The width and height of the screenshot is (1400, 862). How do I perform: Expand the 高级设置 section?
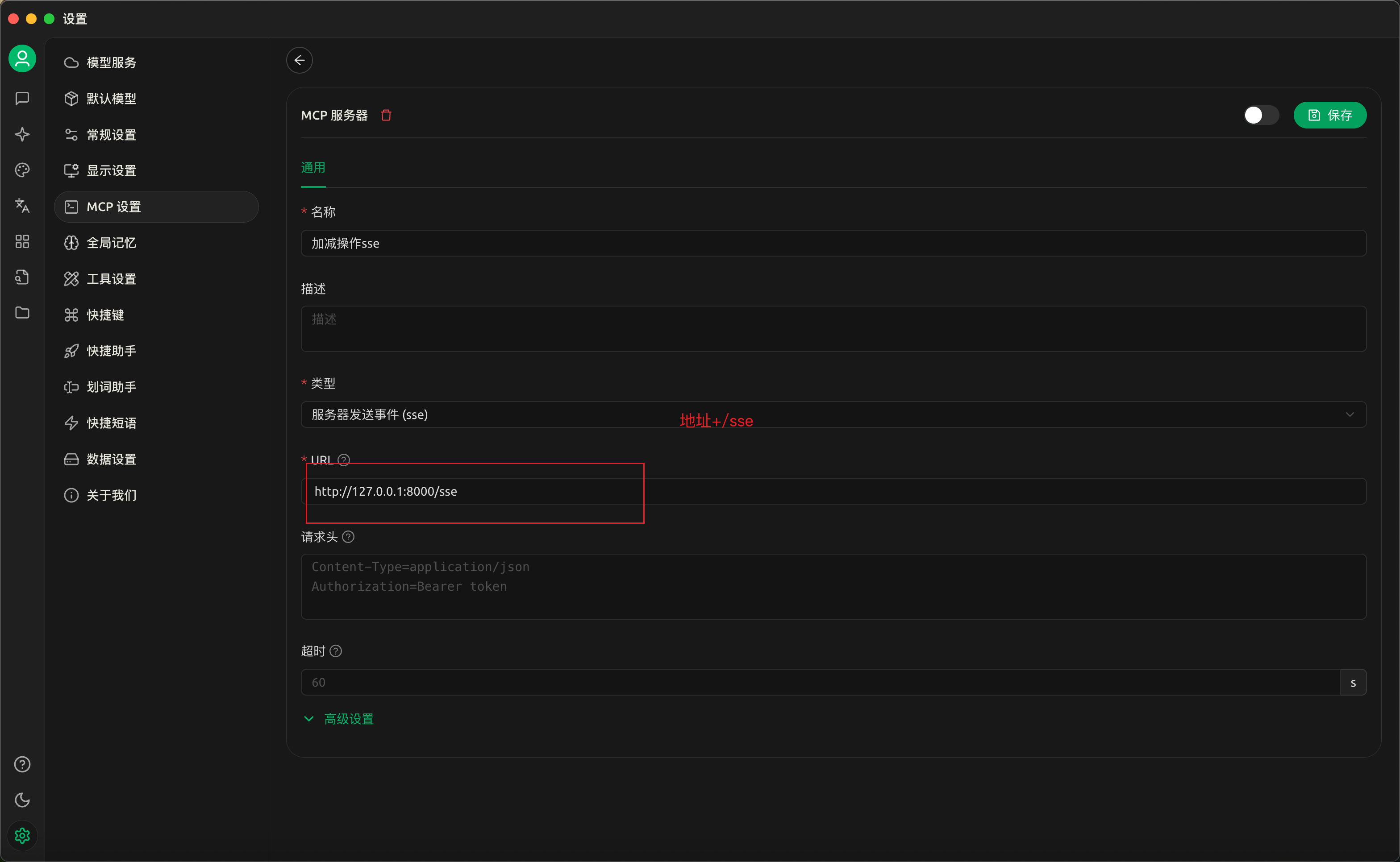click(x=339, y=719)
